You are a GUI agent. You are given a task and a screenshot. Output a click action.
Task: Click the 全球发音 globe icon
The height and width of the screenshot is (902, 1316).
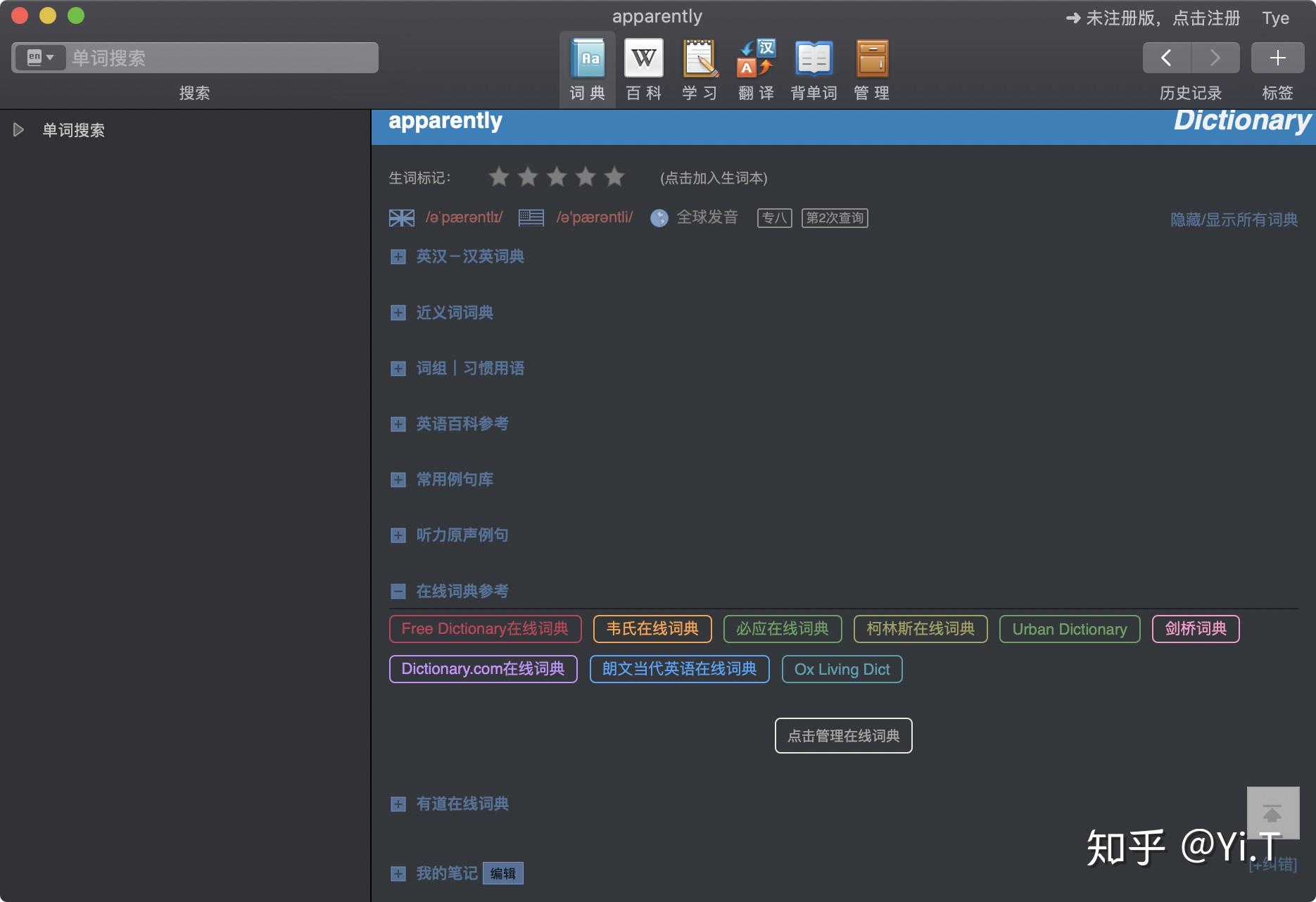659,218
